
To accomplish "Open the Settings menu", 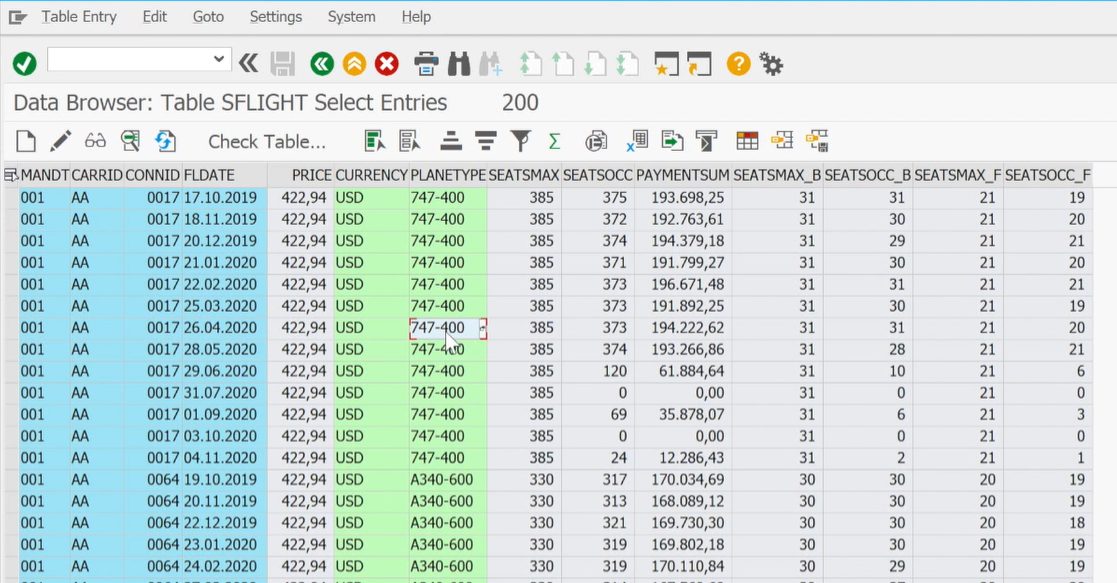I will 275,17.
